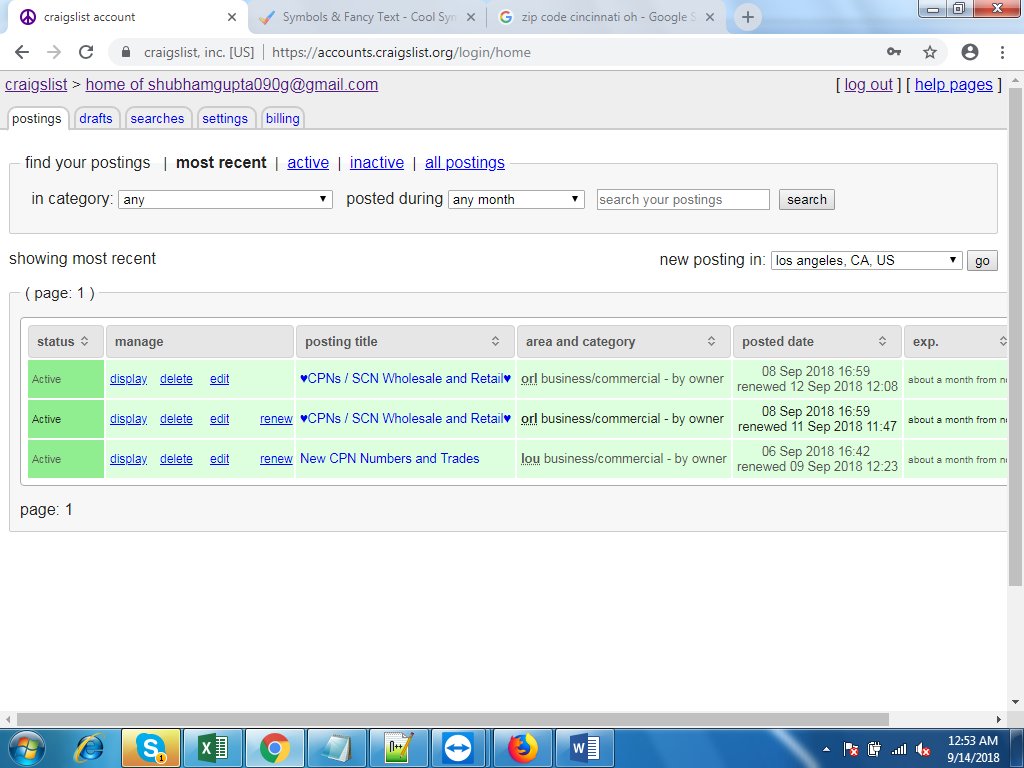This screenshot has height=768, width=1024.
Task: Open the Notepad++ taskbar icon
Action: (x=399, y=748)
